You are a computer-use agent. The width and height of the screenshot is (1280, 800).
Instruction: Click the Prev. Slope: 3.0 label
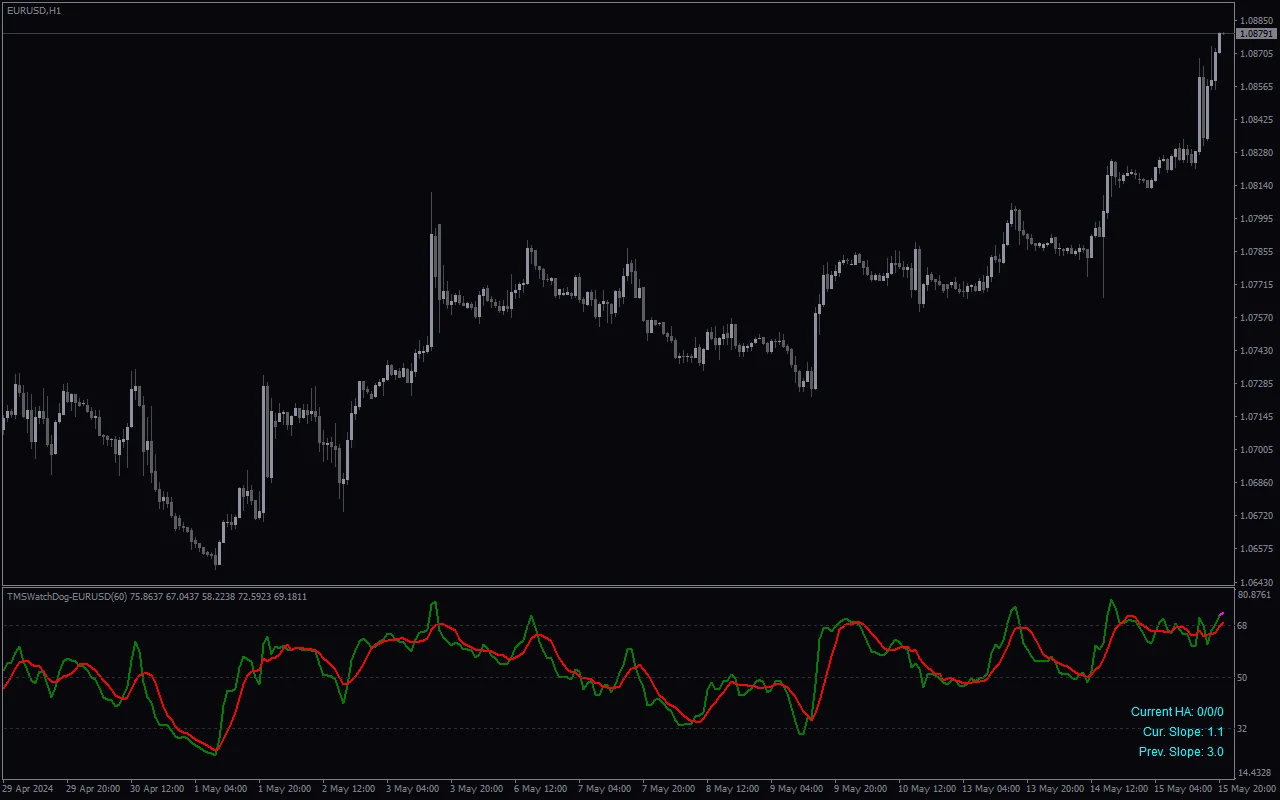(x=1184, y=751)
